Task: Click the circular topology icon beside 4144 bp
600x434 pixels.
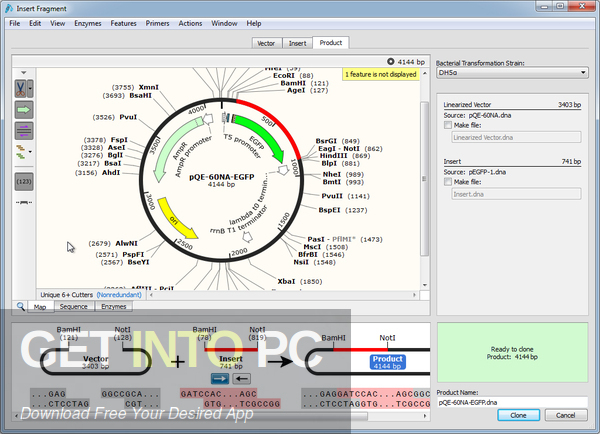Action: point(391,62)
